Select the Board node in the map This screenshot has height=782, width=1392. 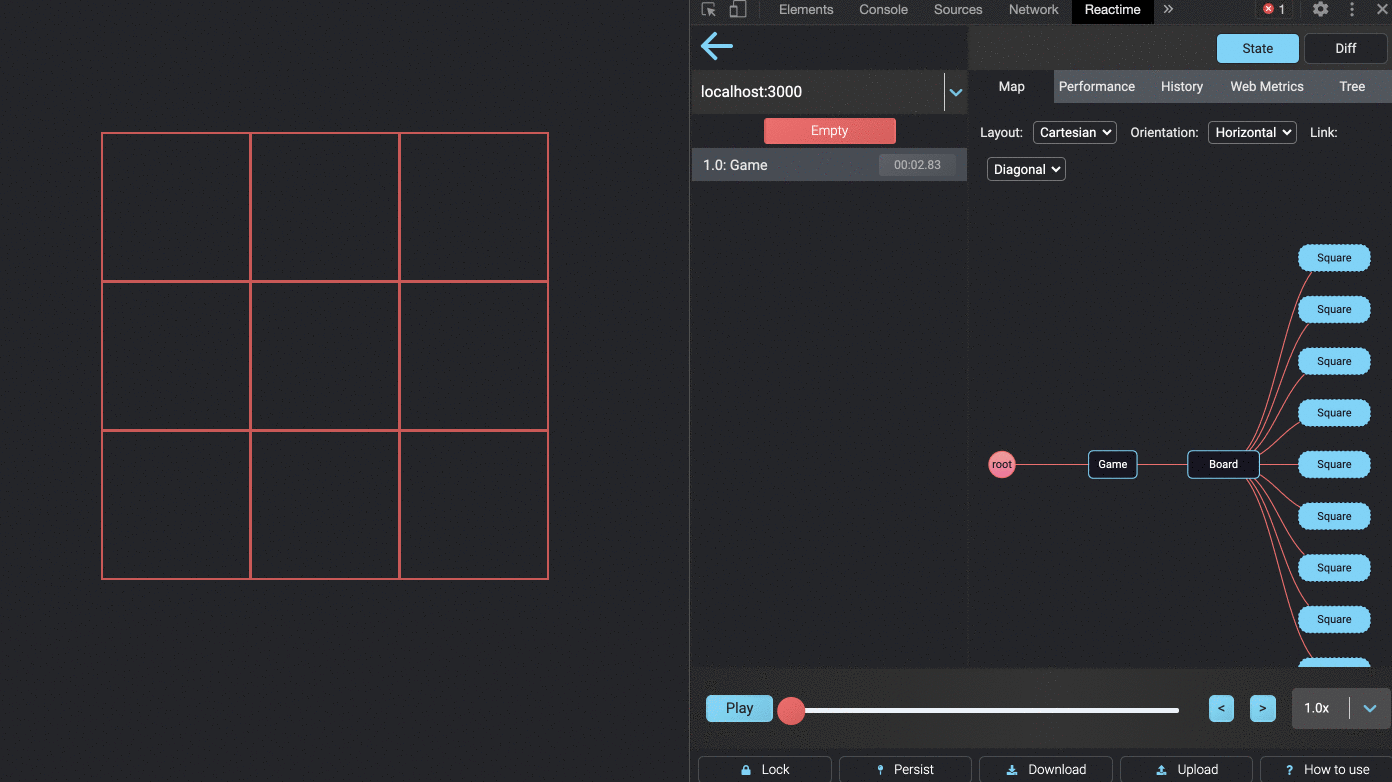click(1223, 464)
